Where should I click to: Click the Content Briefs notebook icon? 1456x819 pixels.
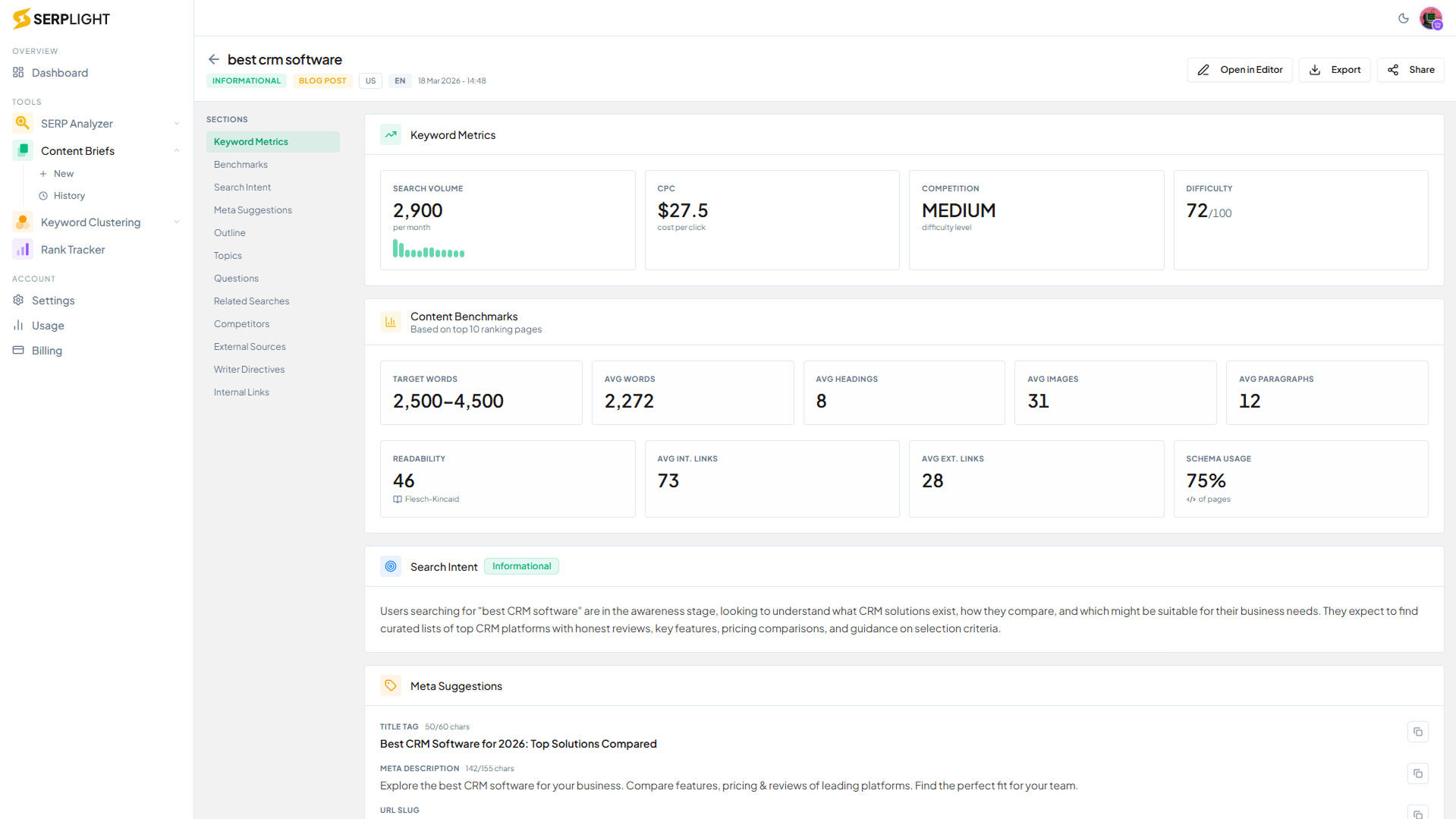pos(21,150)
